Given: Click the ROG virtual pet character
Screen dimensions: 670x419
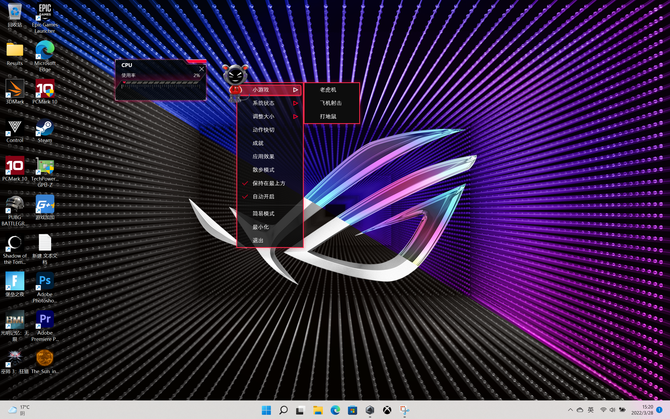Looking at the screenshot, I should (236, 74).
